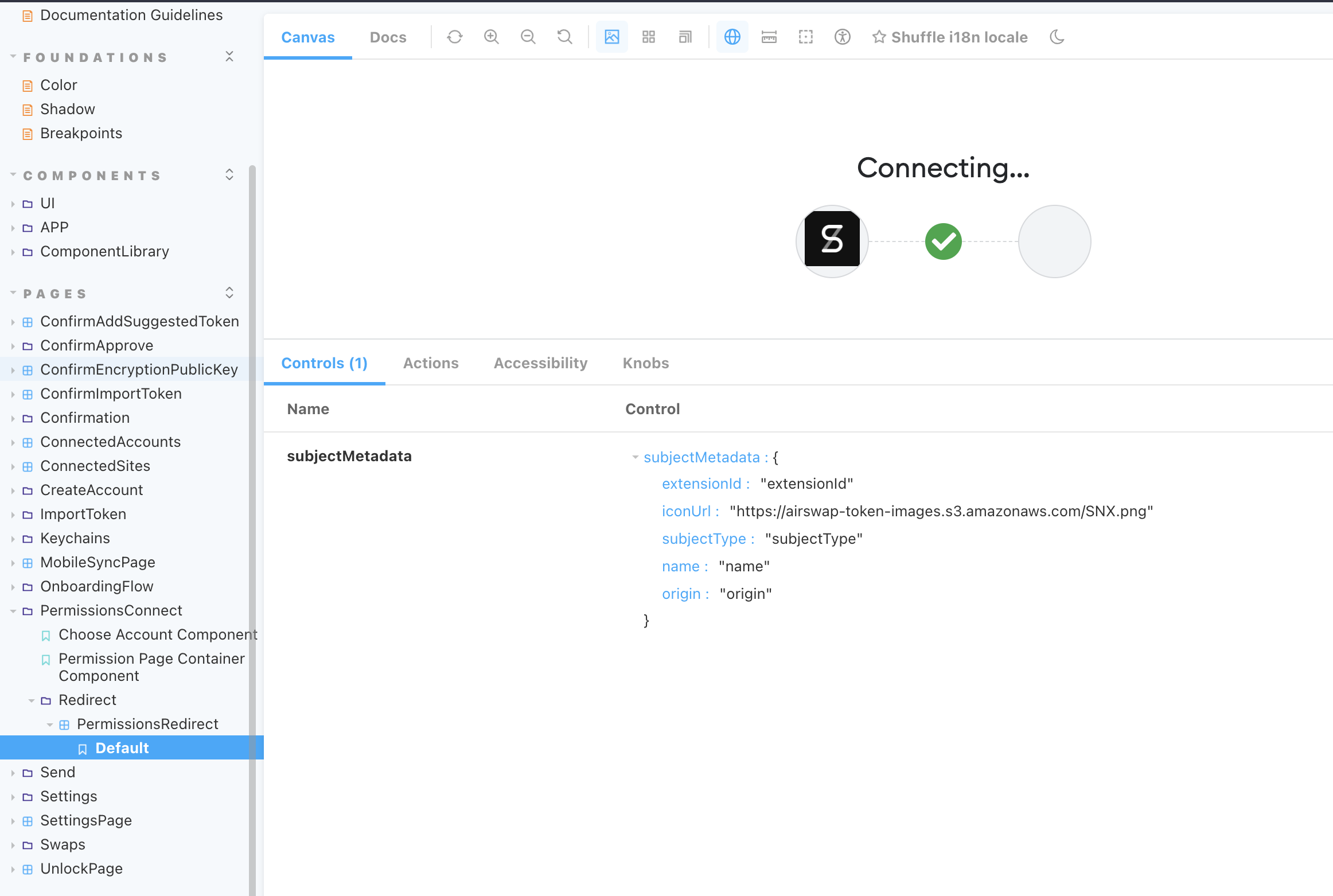The height and width of the screenshot is (896, 1333).
Task: Select the Choose Account Component story
Action: (158, 634)
